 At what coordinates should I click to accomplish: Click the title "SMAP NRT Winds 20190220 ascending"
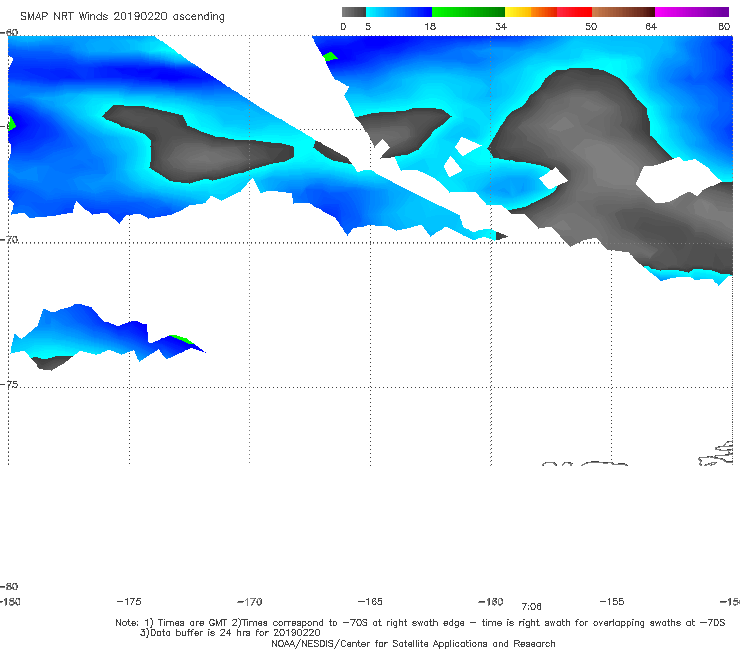coord(122,17)
